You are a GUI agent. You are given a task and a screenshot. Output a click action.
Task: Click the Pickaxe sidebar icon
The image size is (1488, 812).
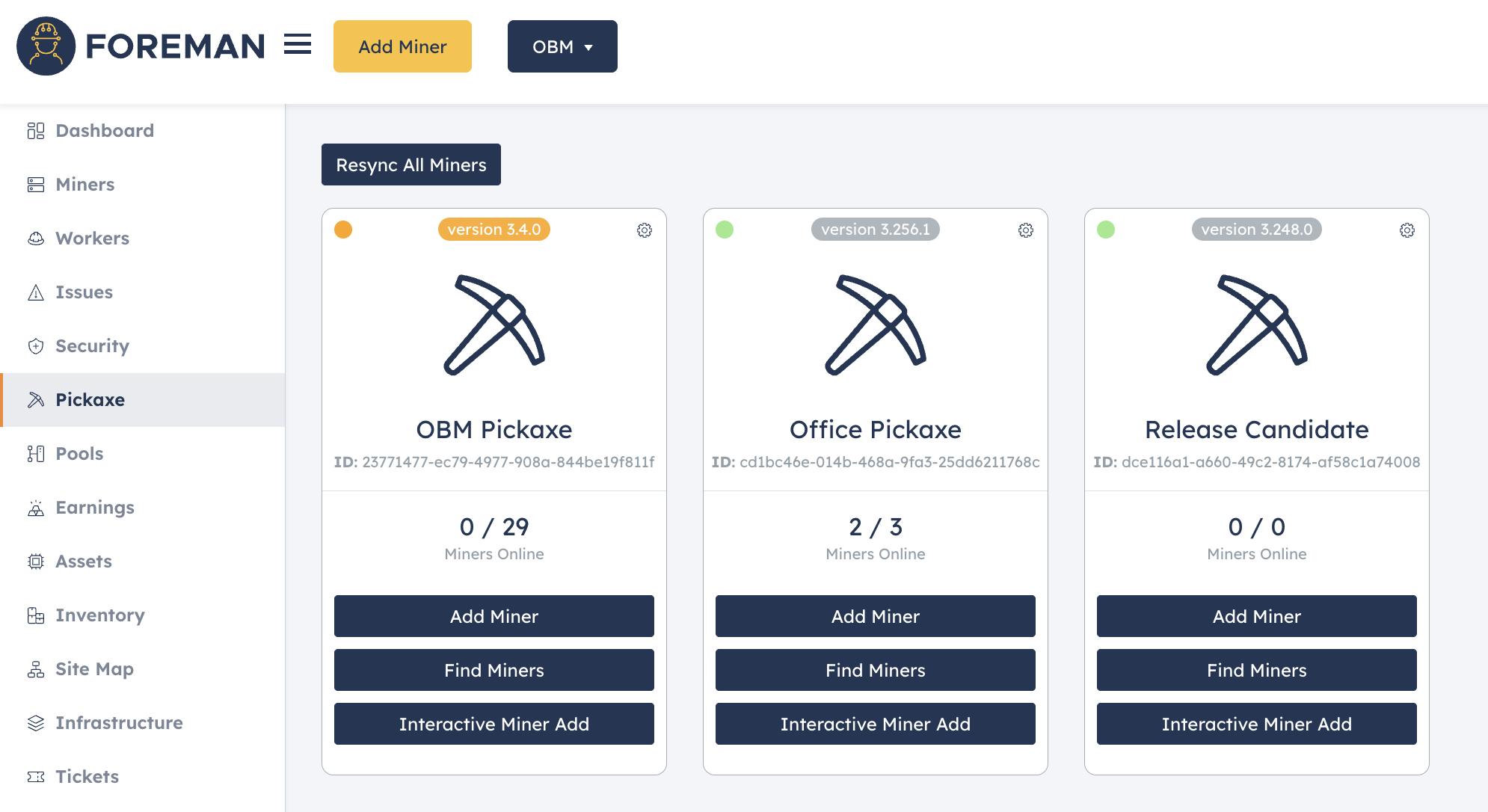(x=36, y=400)
